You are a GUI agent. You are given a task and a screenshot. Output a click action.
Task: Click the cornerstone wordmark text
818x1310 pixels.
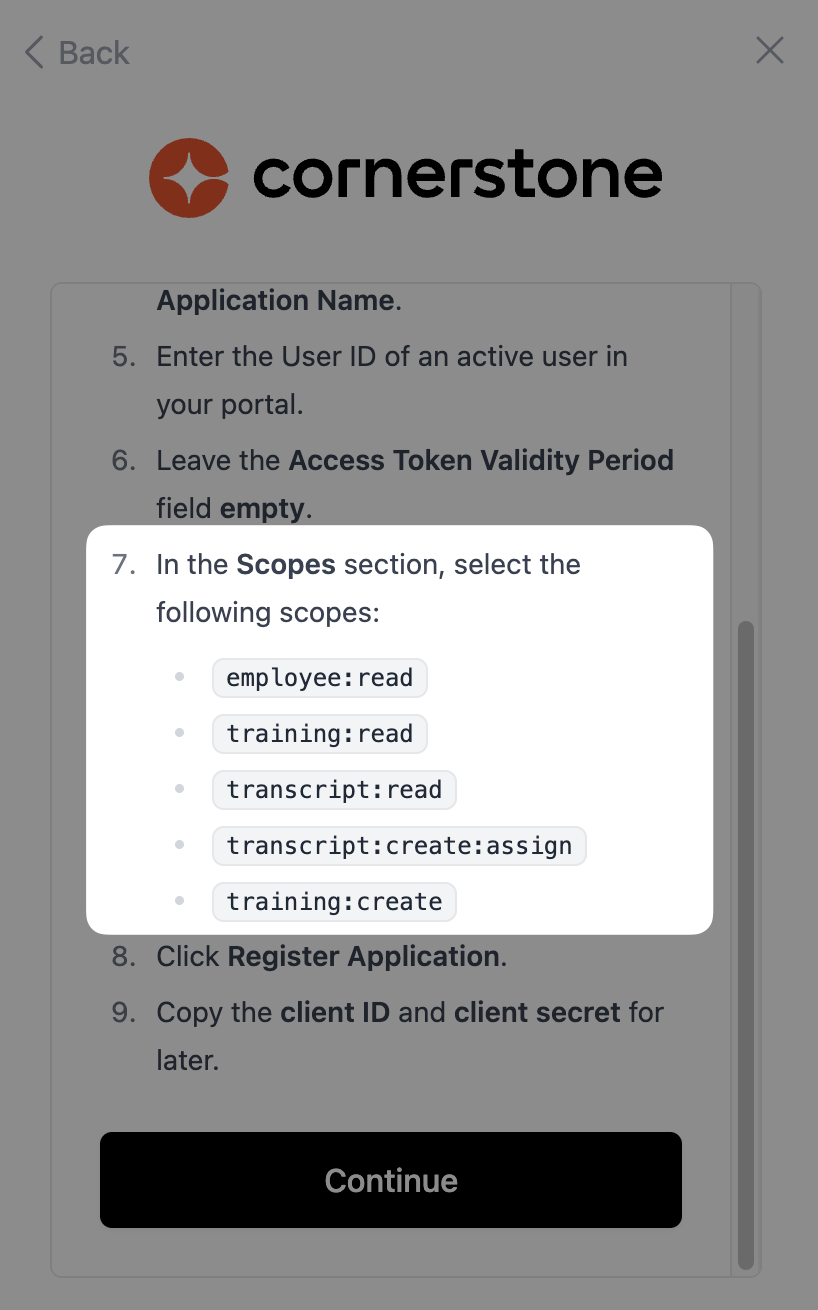click(457, 177)
